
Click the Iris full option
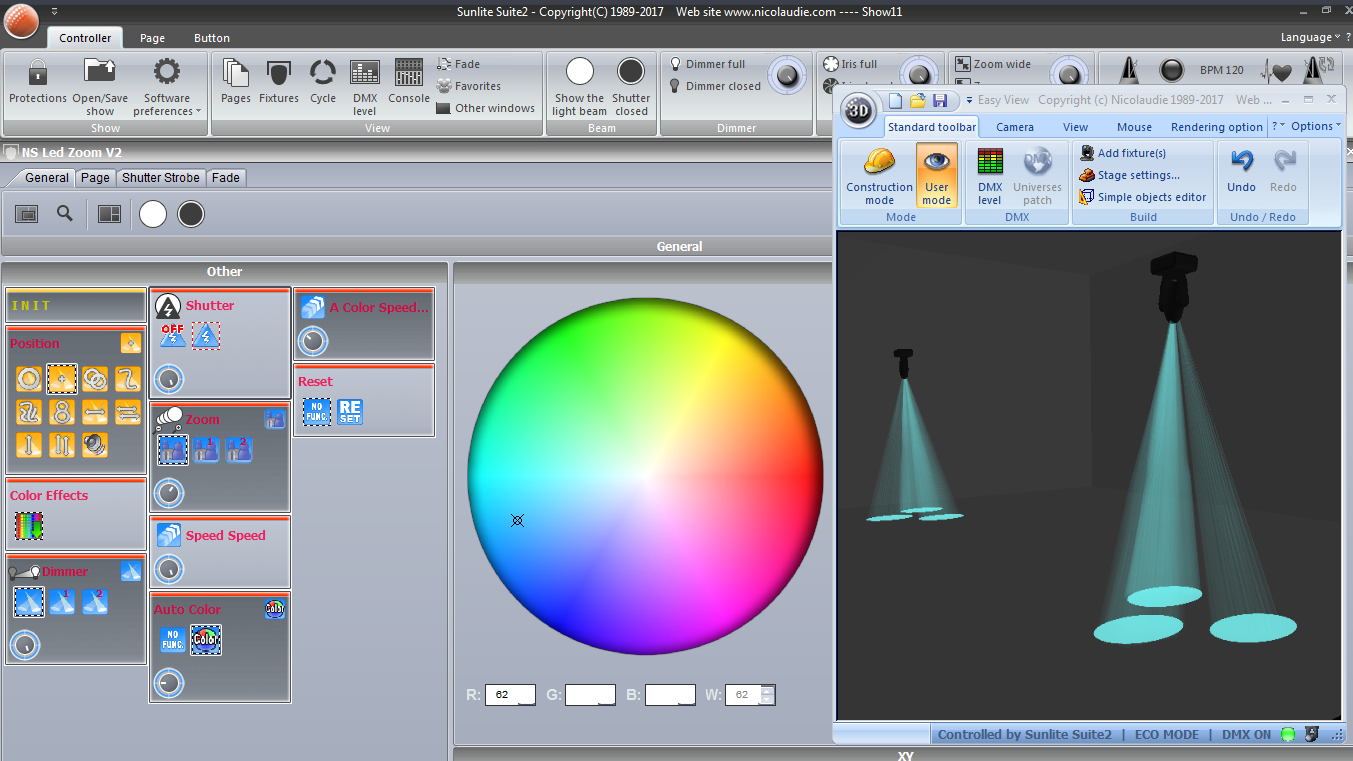850,64
